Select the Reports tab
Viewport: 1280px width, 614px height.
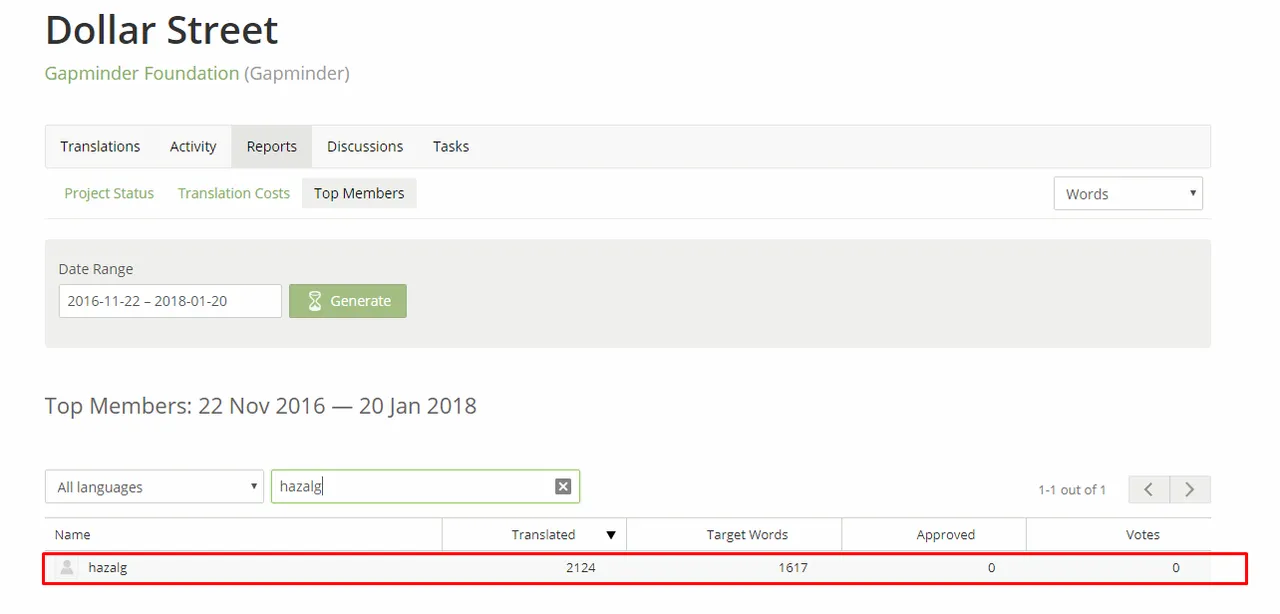(x=272, y=146)
